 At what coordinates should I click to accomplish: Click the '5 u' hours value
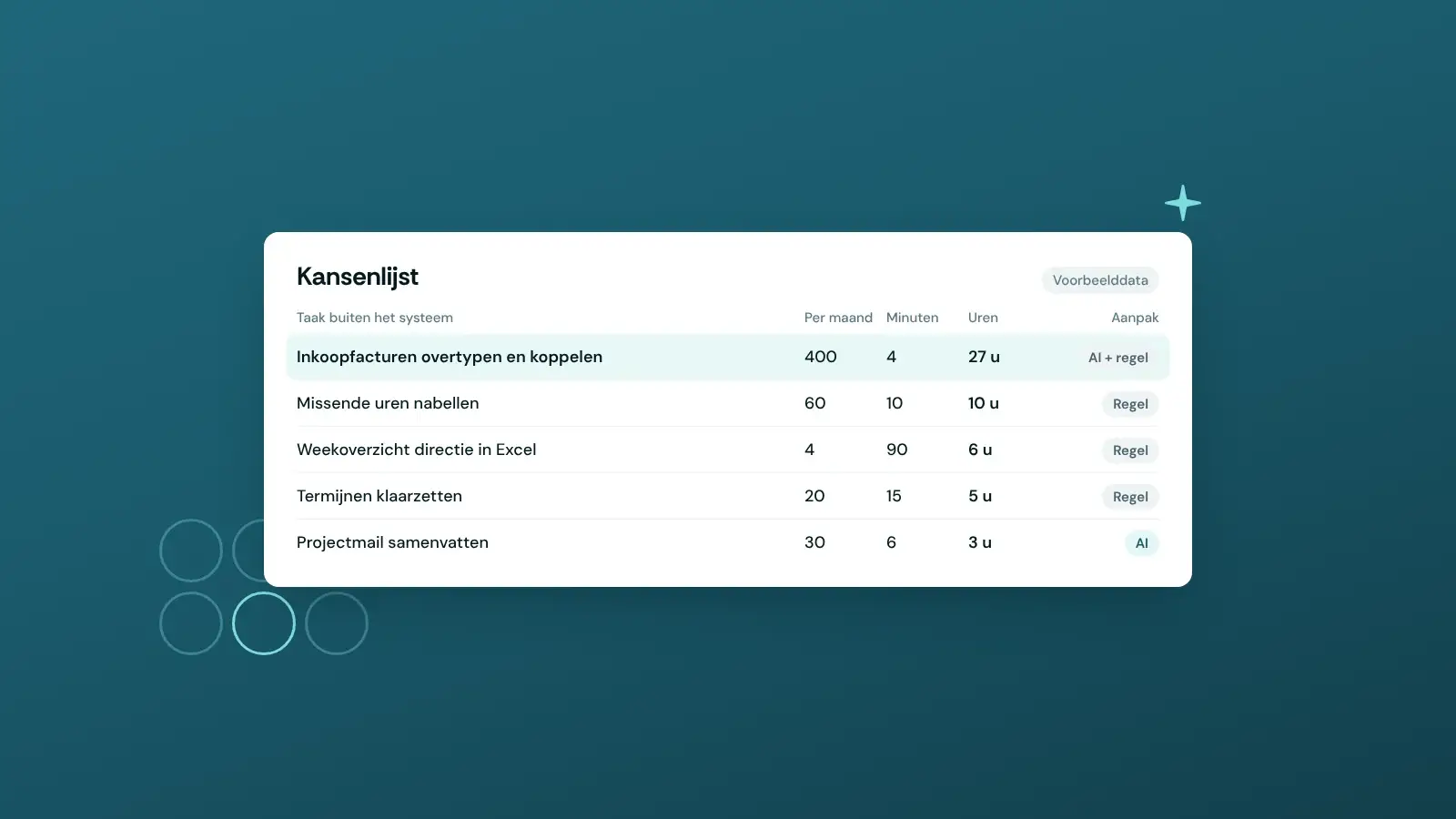click(x=980, y=496)
